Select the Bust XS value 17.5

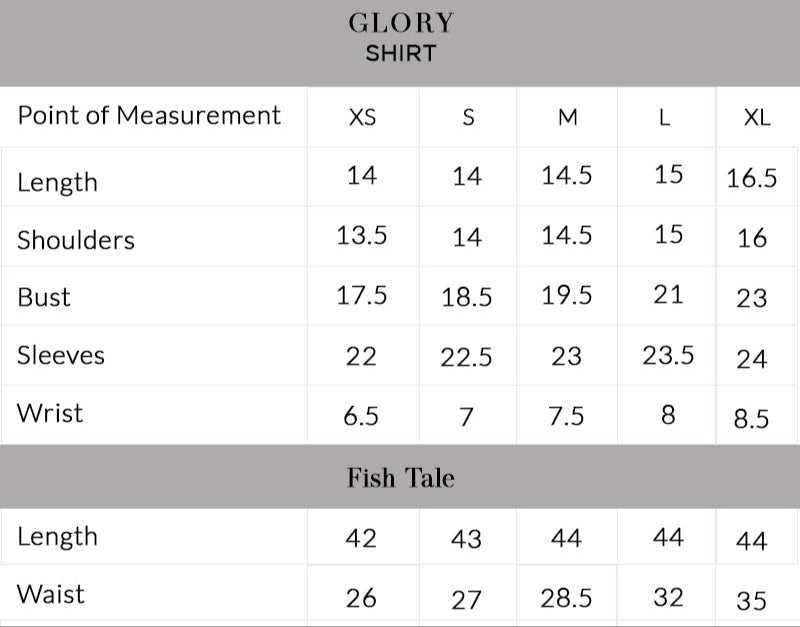tap(361, 296)
